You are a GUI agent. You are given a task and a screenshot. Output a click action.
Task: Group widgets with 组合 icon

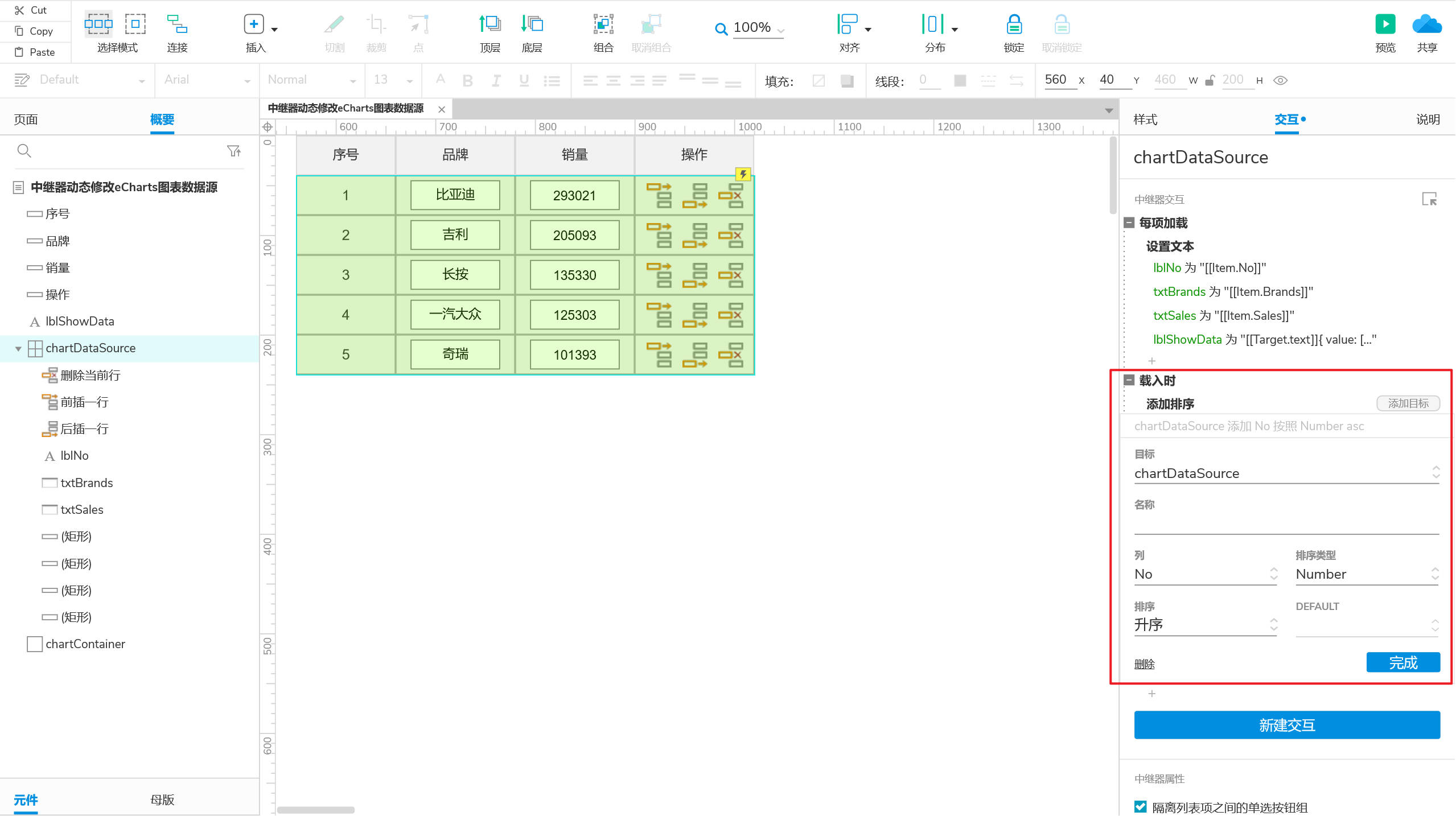(x=603, y=24)
